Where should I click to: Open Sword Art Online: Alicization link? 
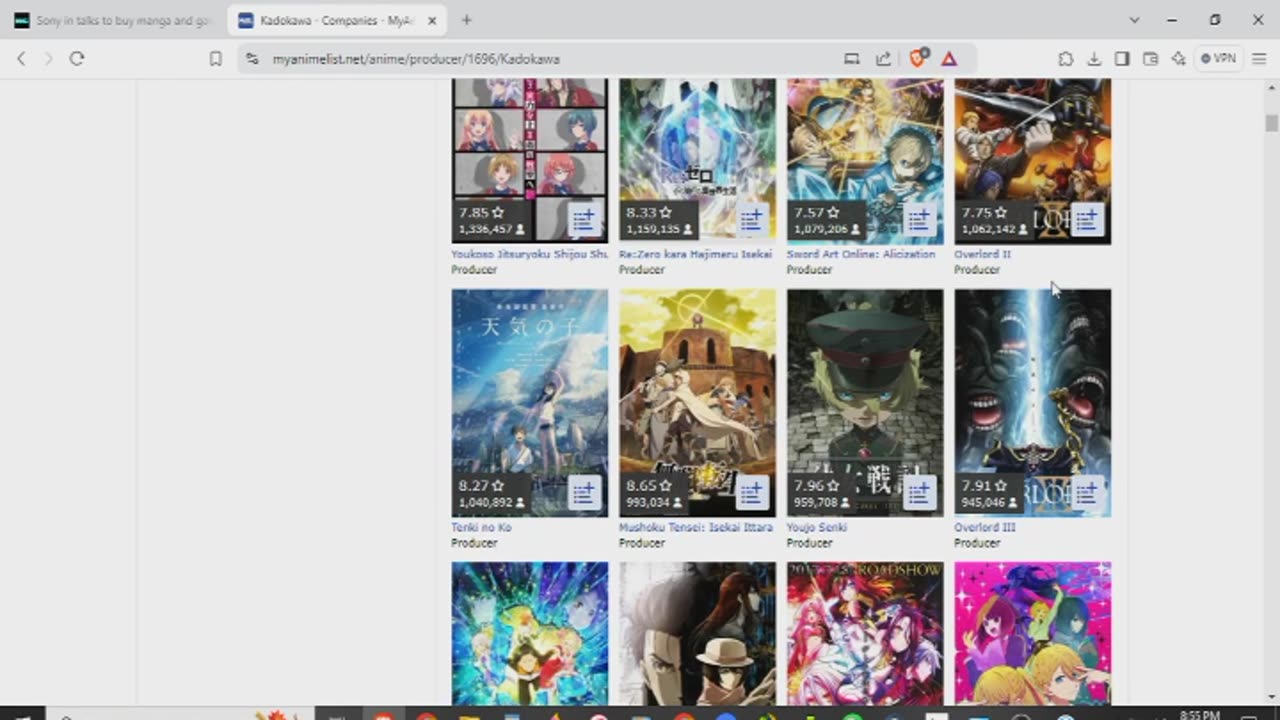[x=861, y=254]
